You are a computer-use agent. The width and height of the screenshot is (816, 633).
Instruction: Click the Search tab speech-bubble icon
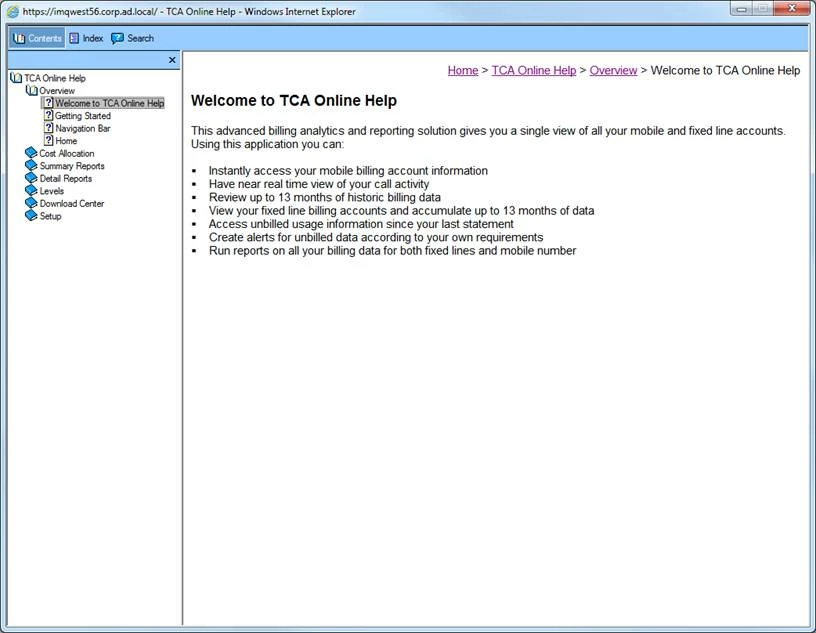(x=117, y=38)
